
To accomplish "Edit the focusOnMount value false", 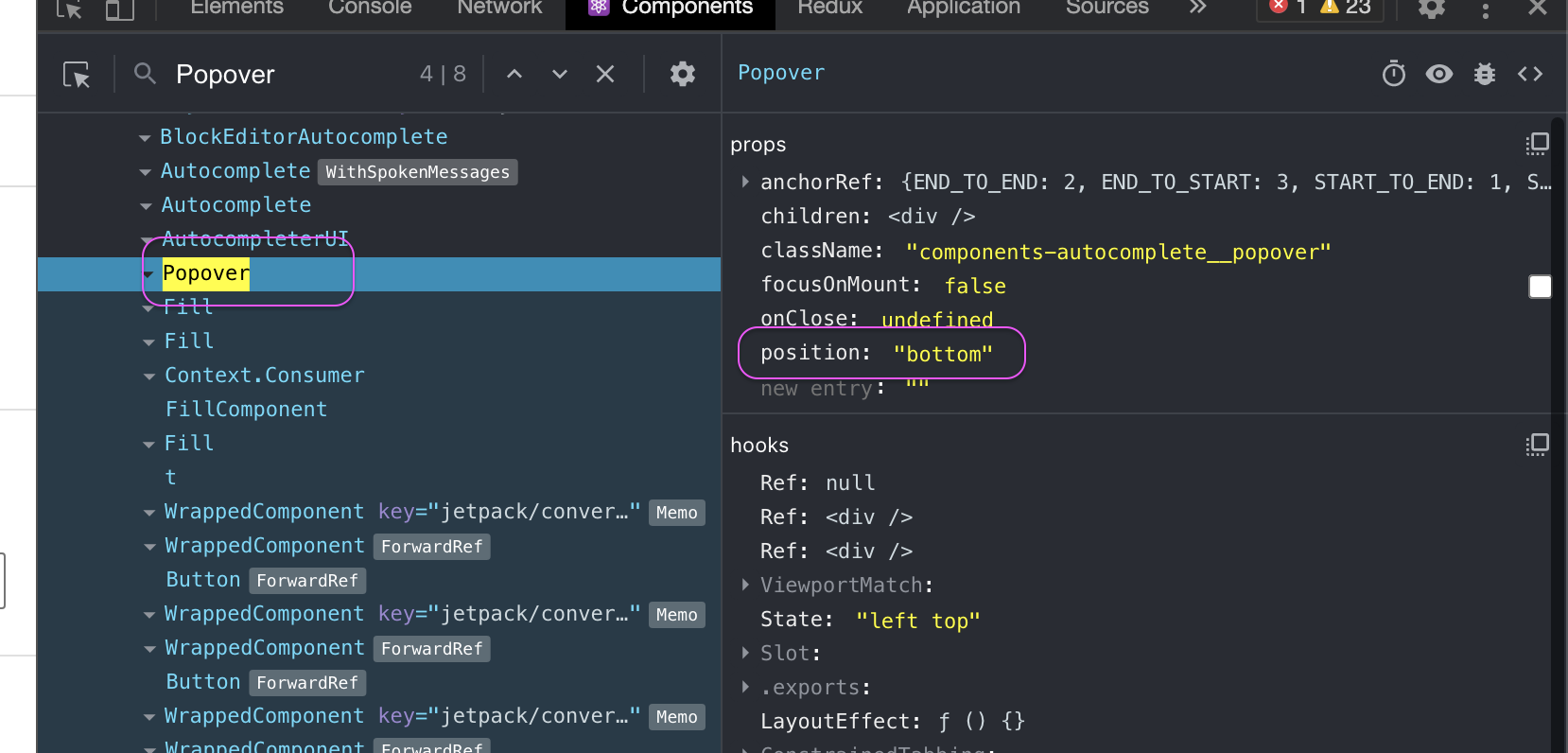I will (975, 286).
